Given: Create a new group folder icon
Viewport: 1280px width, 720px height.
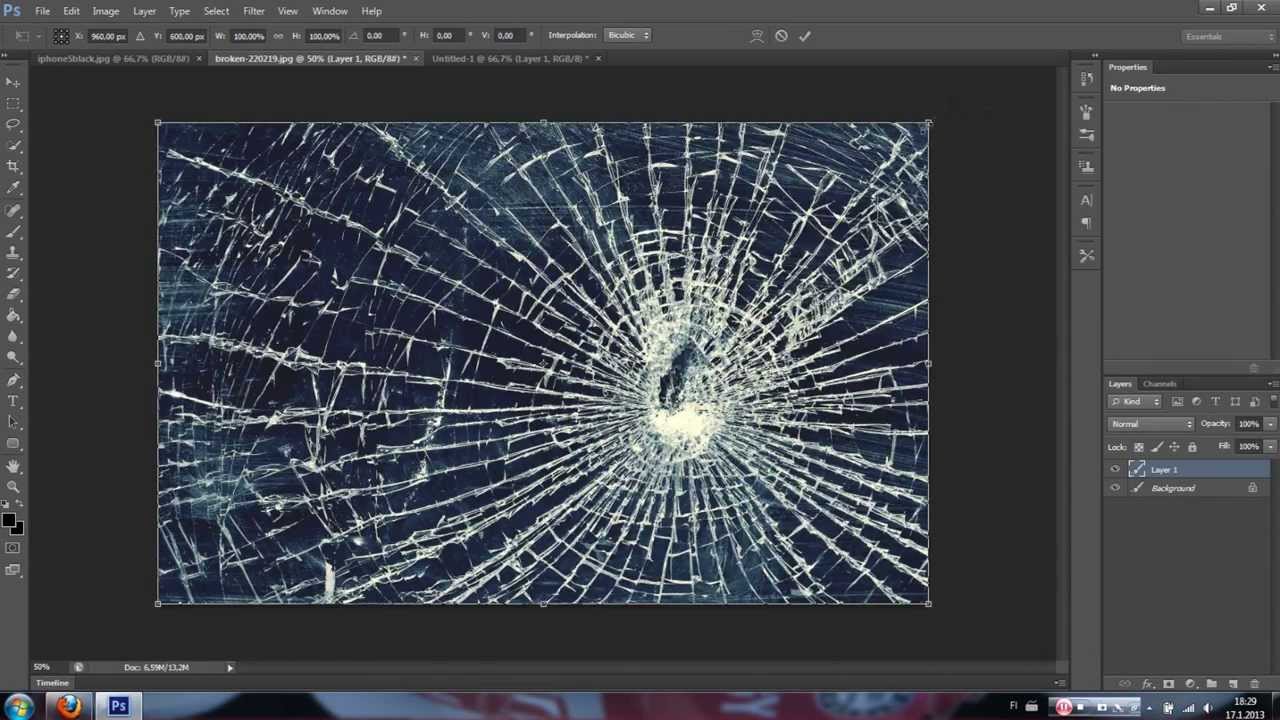Looking at the screenshot, I should point(1211,684).
